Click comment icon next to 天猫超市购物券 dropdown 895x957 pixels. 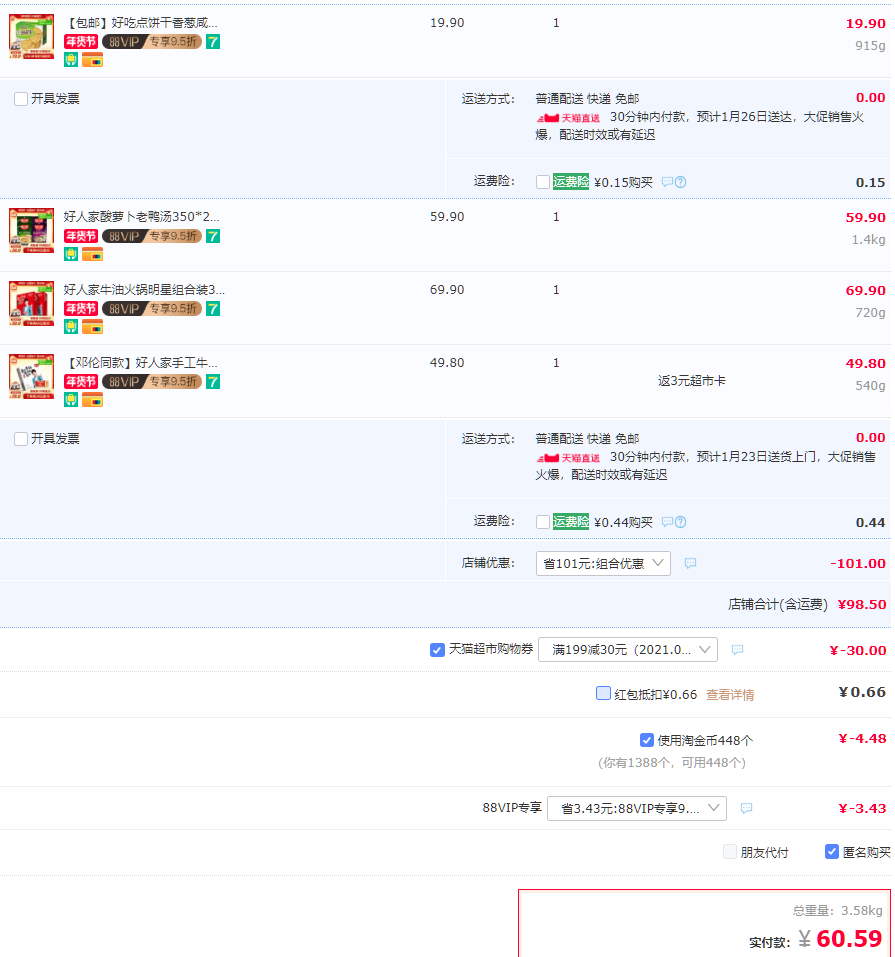click(737, 649)
